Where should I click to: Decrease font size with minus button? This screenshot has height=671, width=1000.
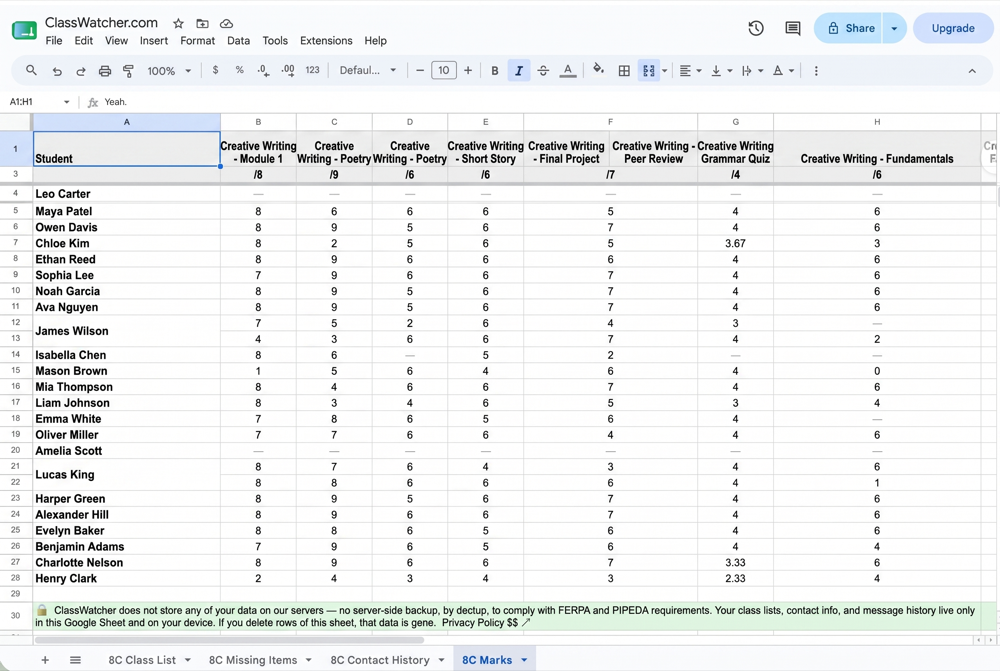click(x=420, y=71)
